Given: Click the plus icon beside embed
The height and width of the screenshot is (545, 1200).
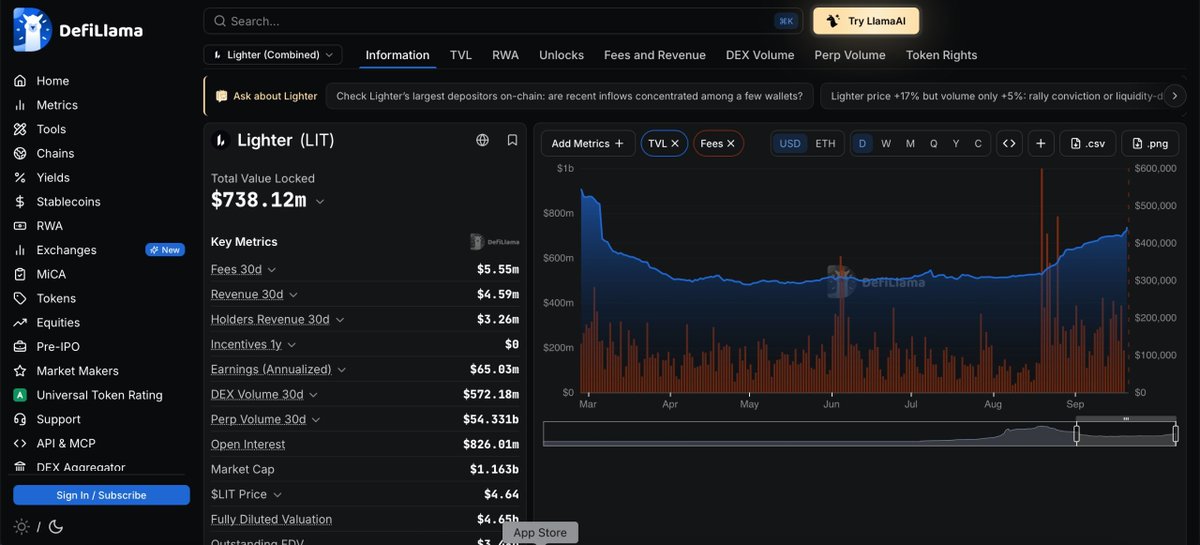Looking at the screenshot, I should pyautogui.click(x=1041, y=144).
